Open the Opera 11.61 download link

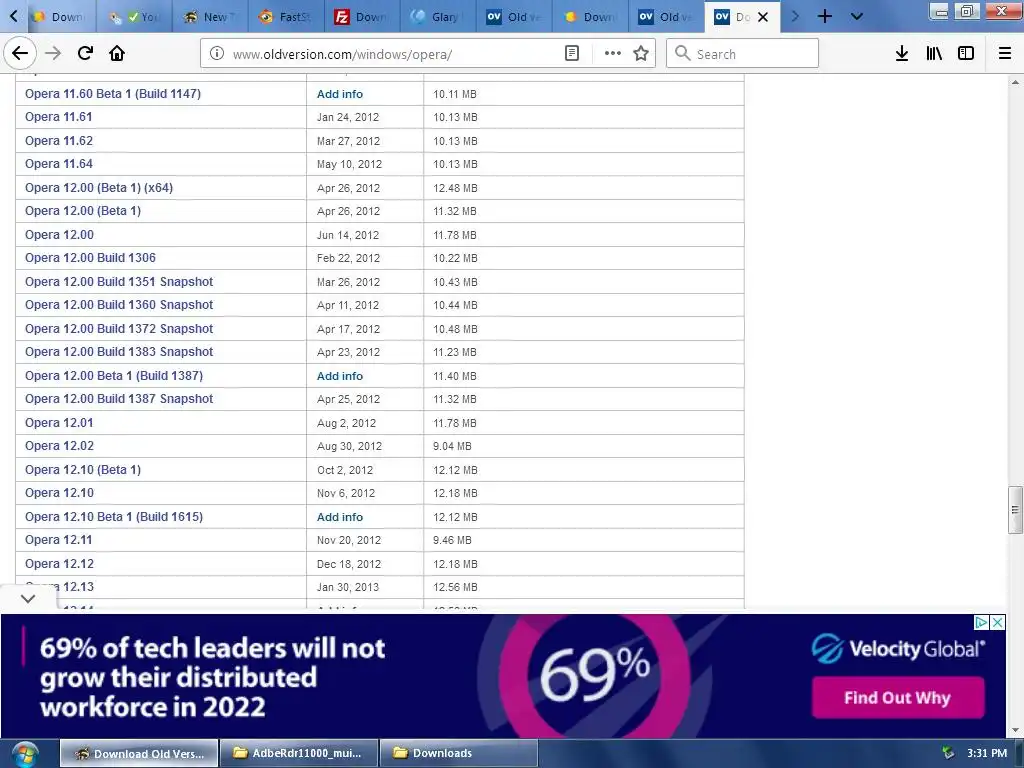59,117
